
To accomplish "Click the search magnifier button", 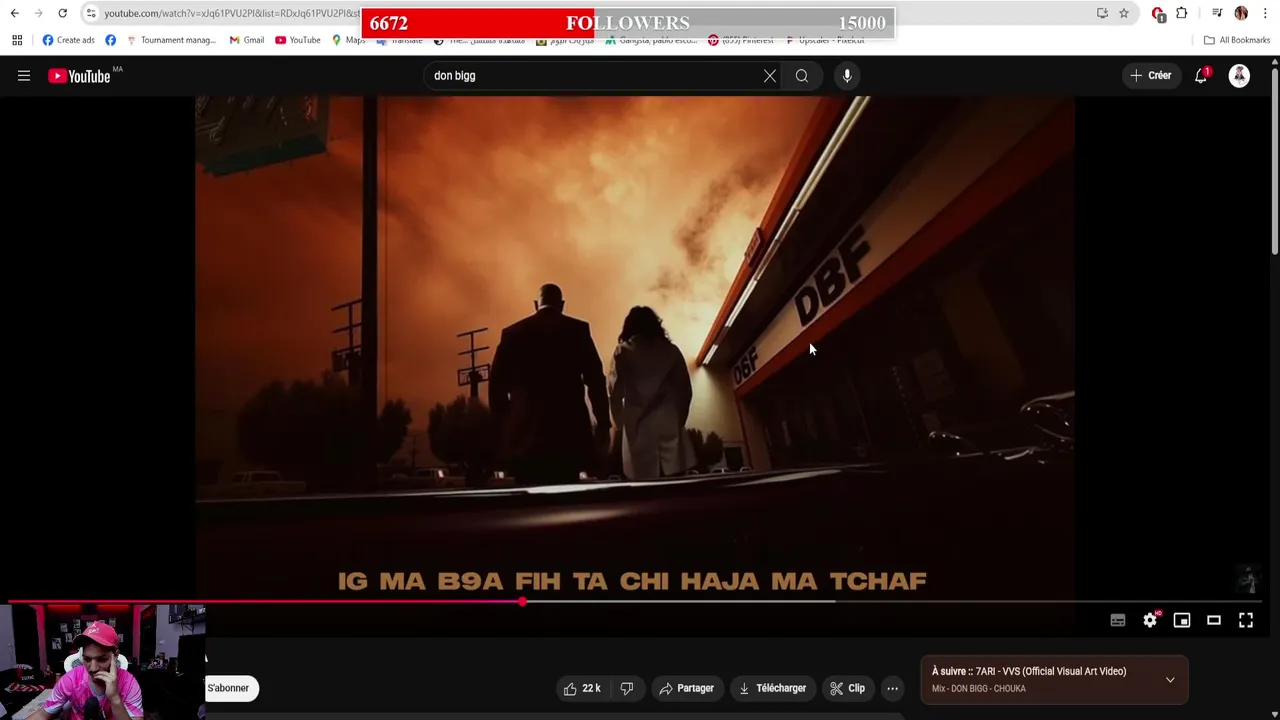I will pyautogui.click(x=802, y=76).
